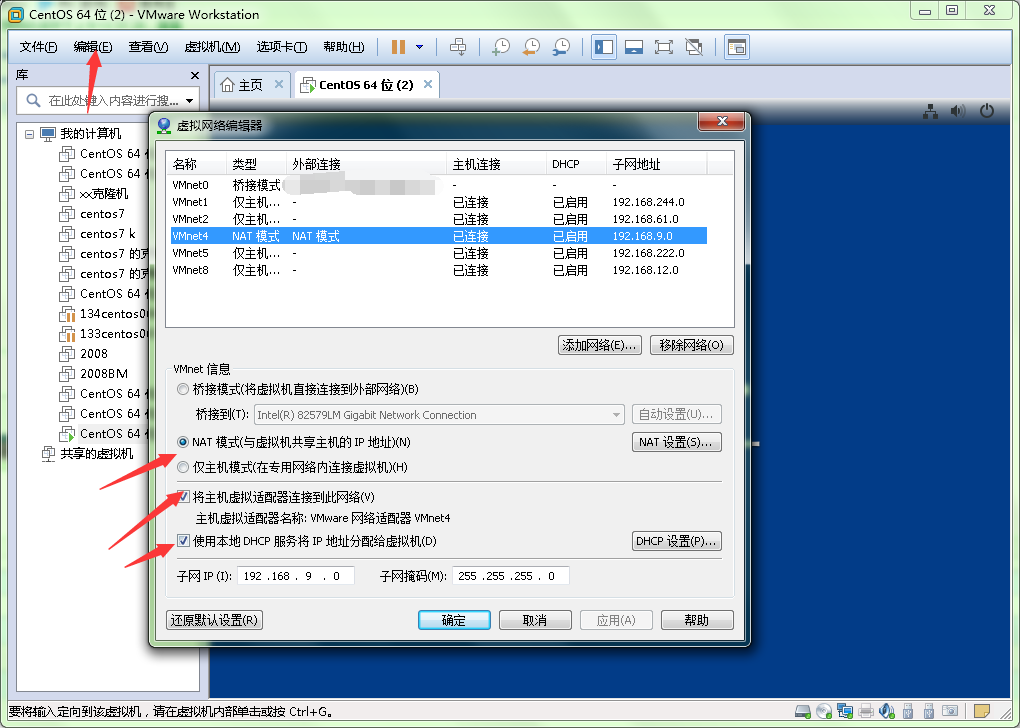Click the volume speaker icon in the guest screen

point(958,111)
